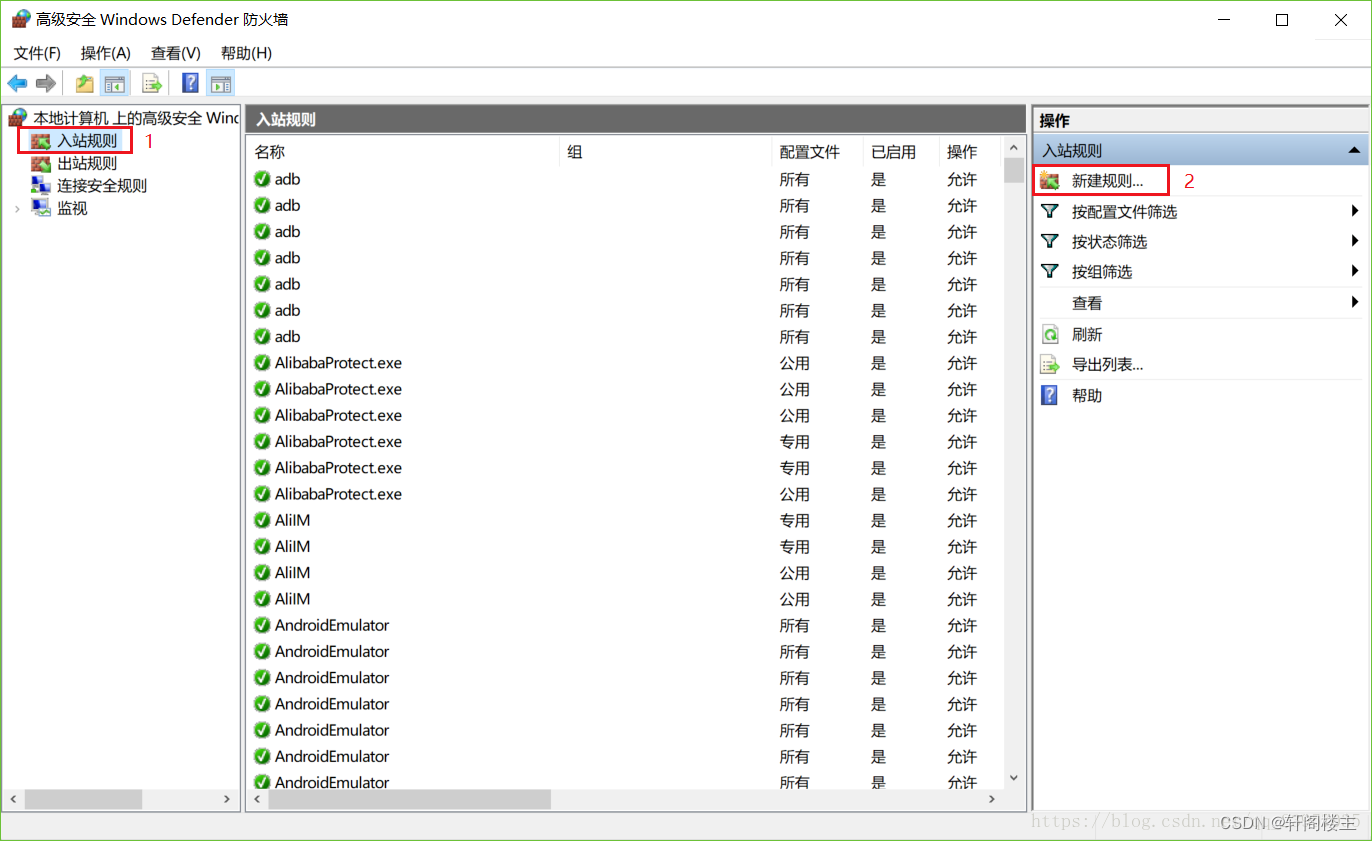The height and width of the screenshot is (841, 1372).
Task: Click the blue Help toolbar icon
Action: coord(190,83)
